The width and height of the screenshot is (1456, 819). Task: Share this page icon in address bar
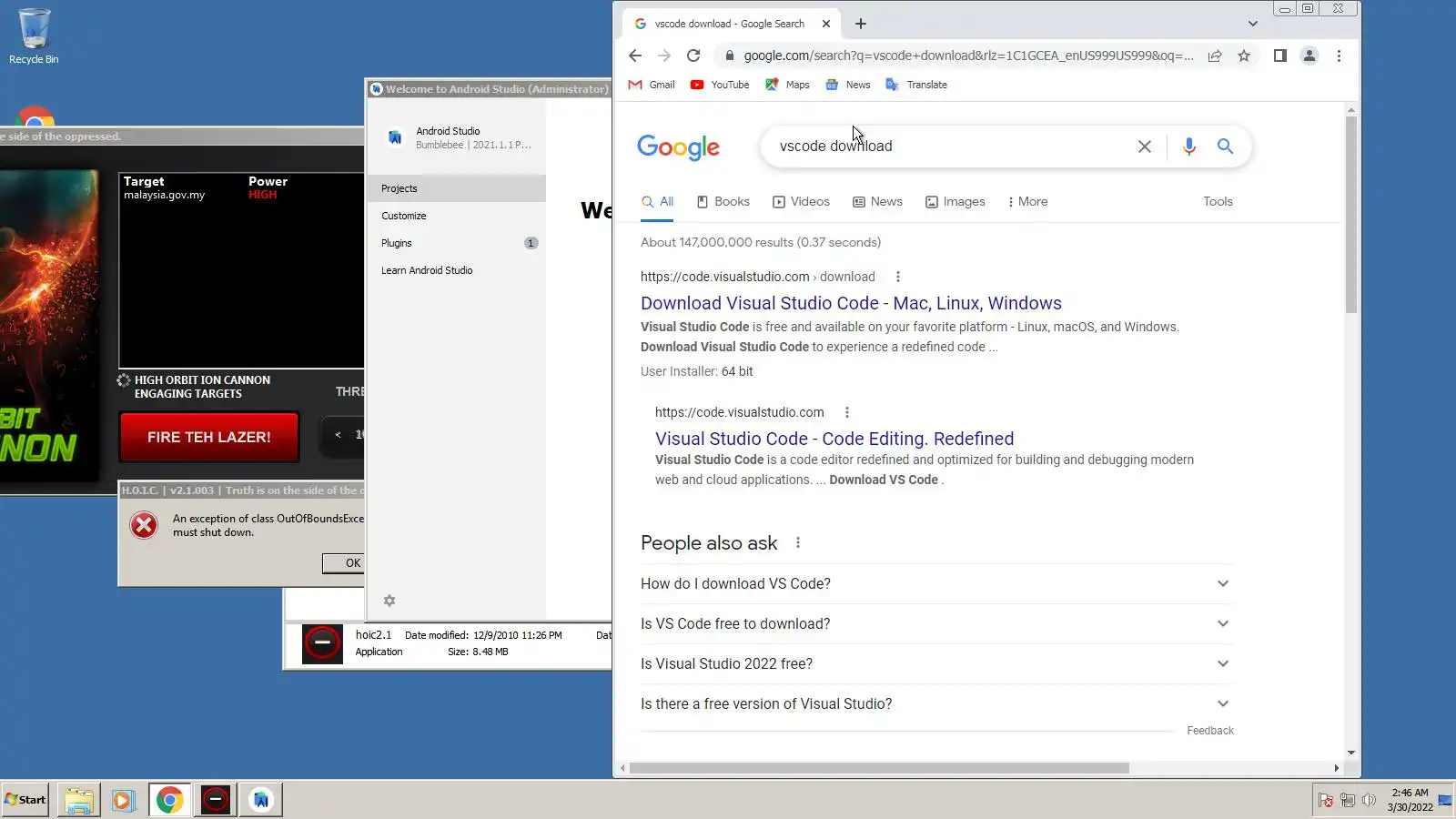point(1215,56)
